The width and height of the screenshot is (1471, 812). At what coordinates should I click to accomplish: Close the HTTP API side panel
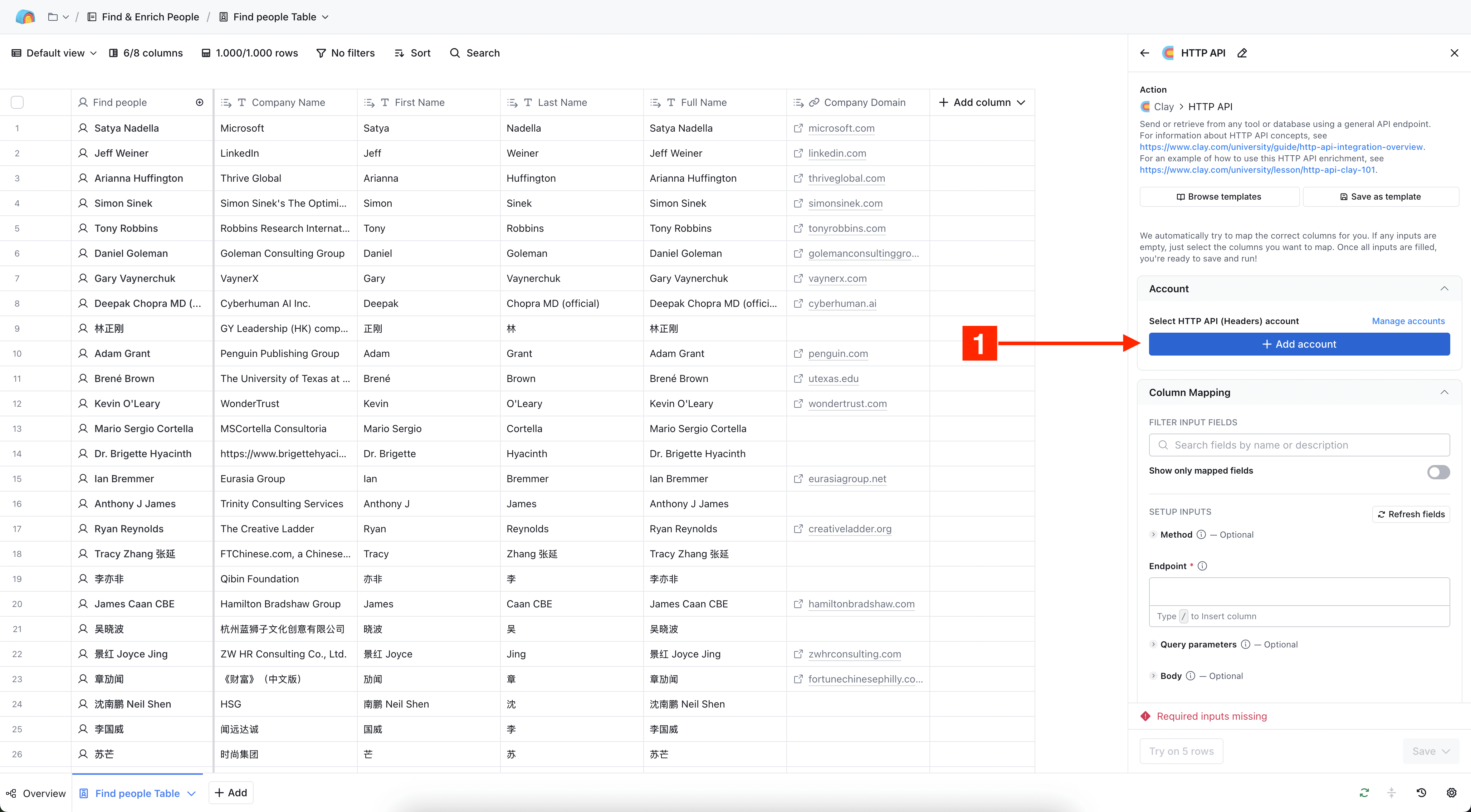tap(1454, 53)
